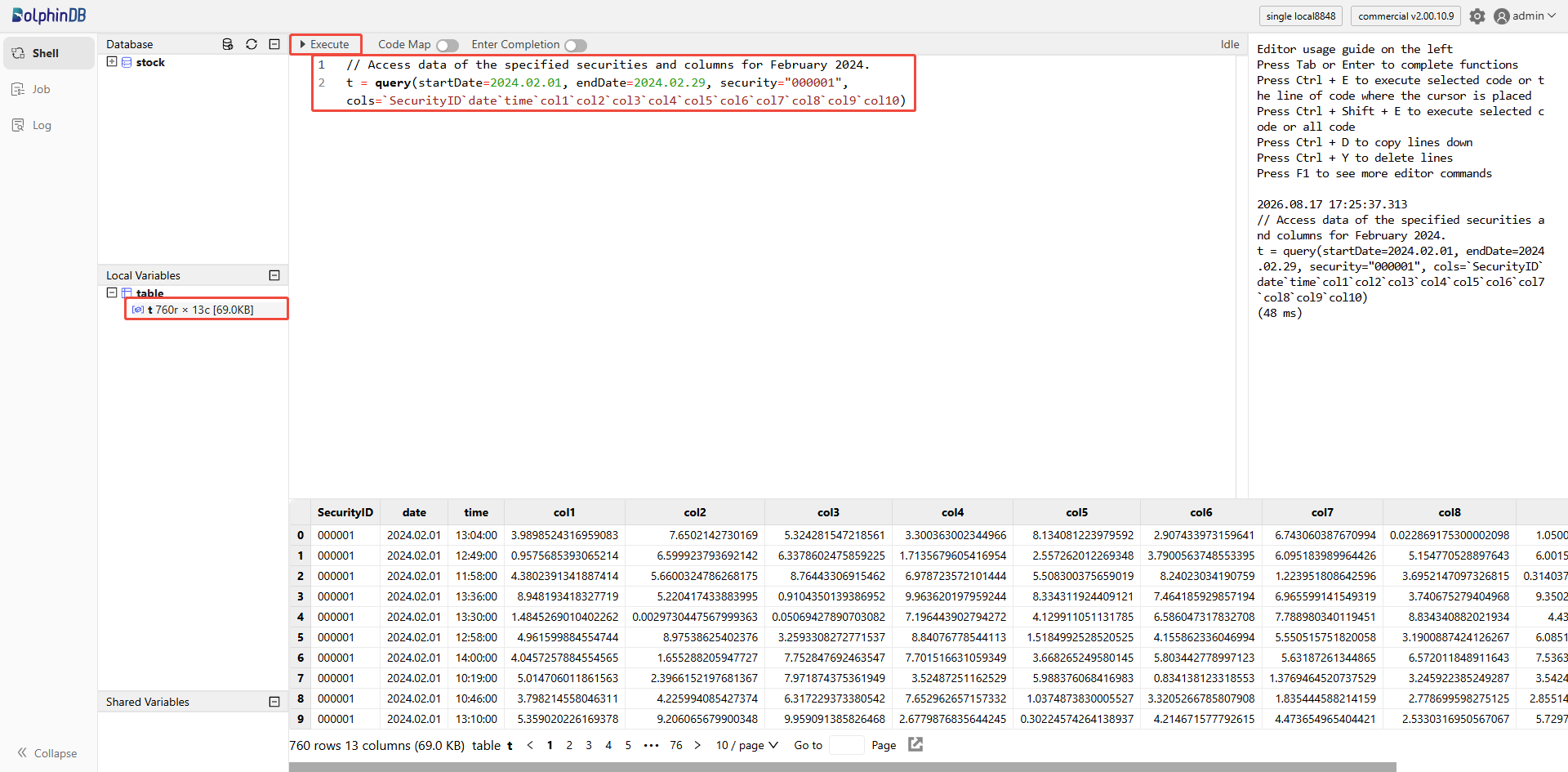Click editor line 1 comment text
1568x772 pixels.
click(608, 65)
